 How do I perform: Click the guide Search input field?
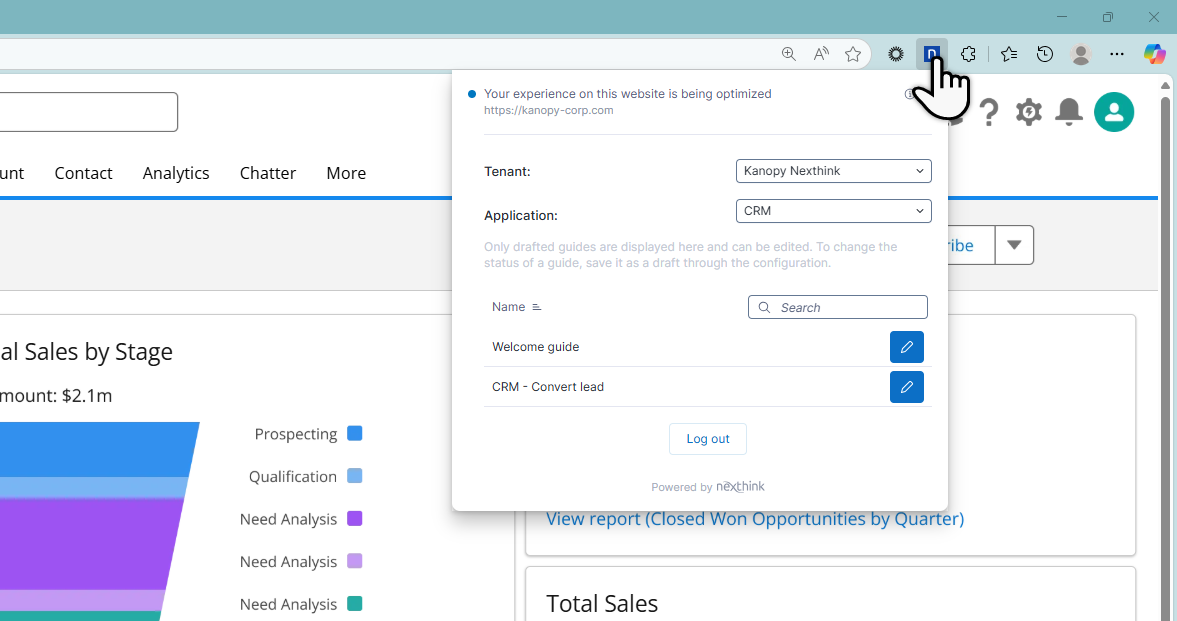coord(846,307)
